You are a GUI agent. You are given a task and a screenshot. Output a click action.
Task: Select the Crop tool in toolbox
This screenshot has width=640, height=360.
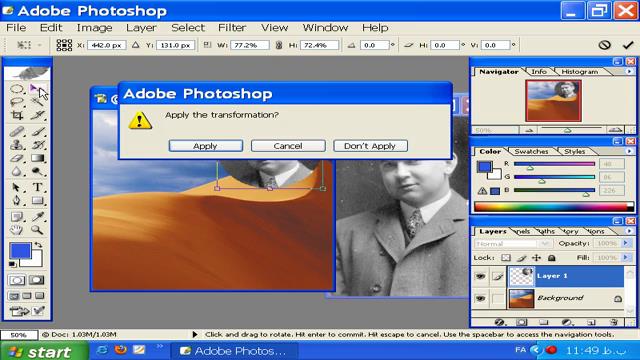17,116
